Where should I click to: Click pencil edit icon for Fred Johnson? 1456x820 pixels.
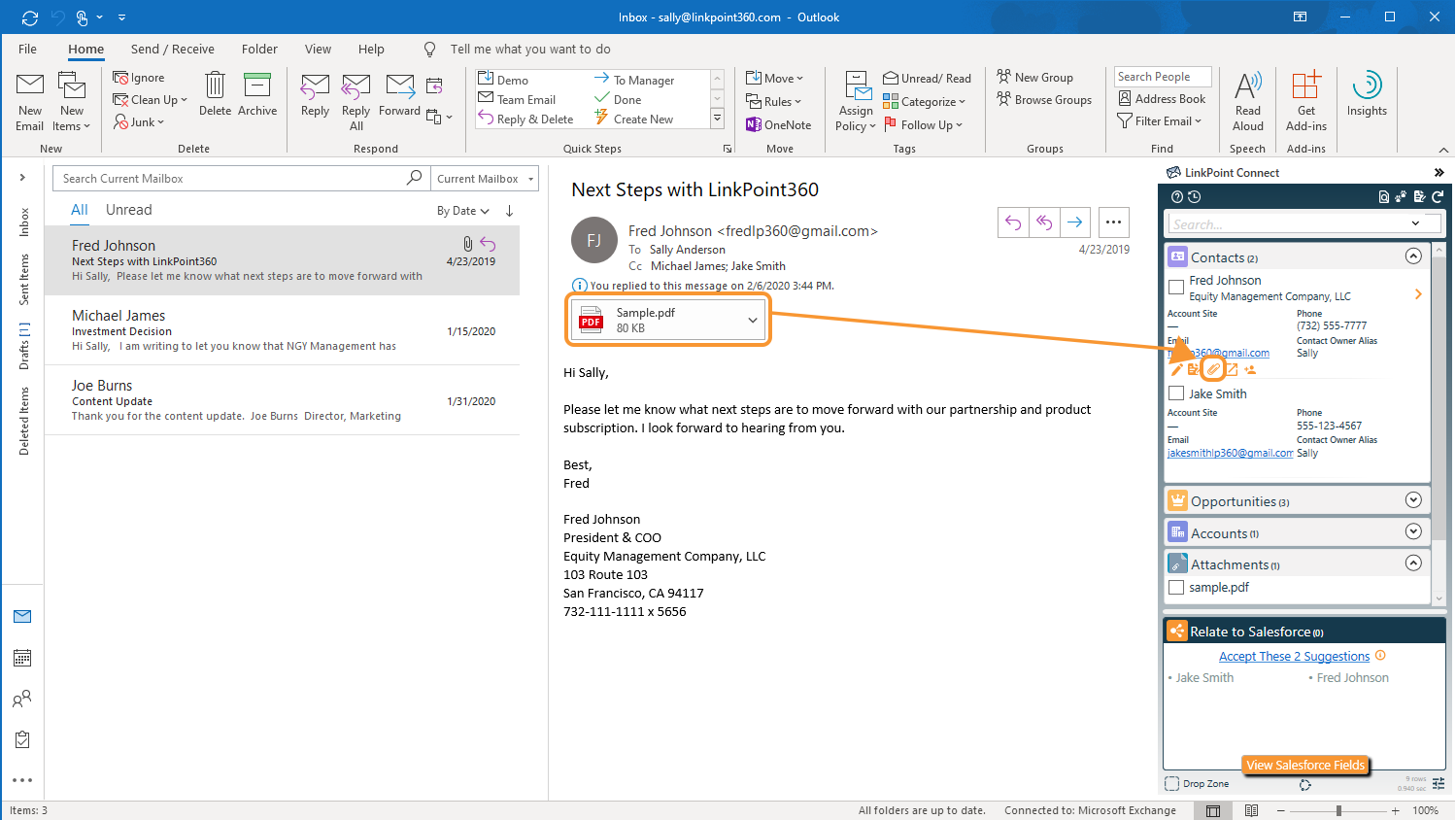[1176, 369]
